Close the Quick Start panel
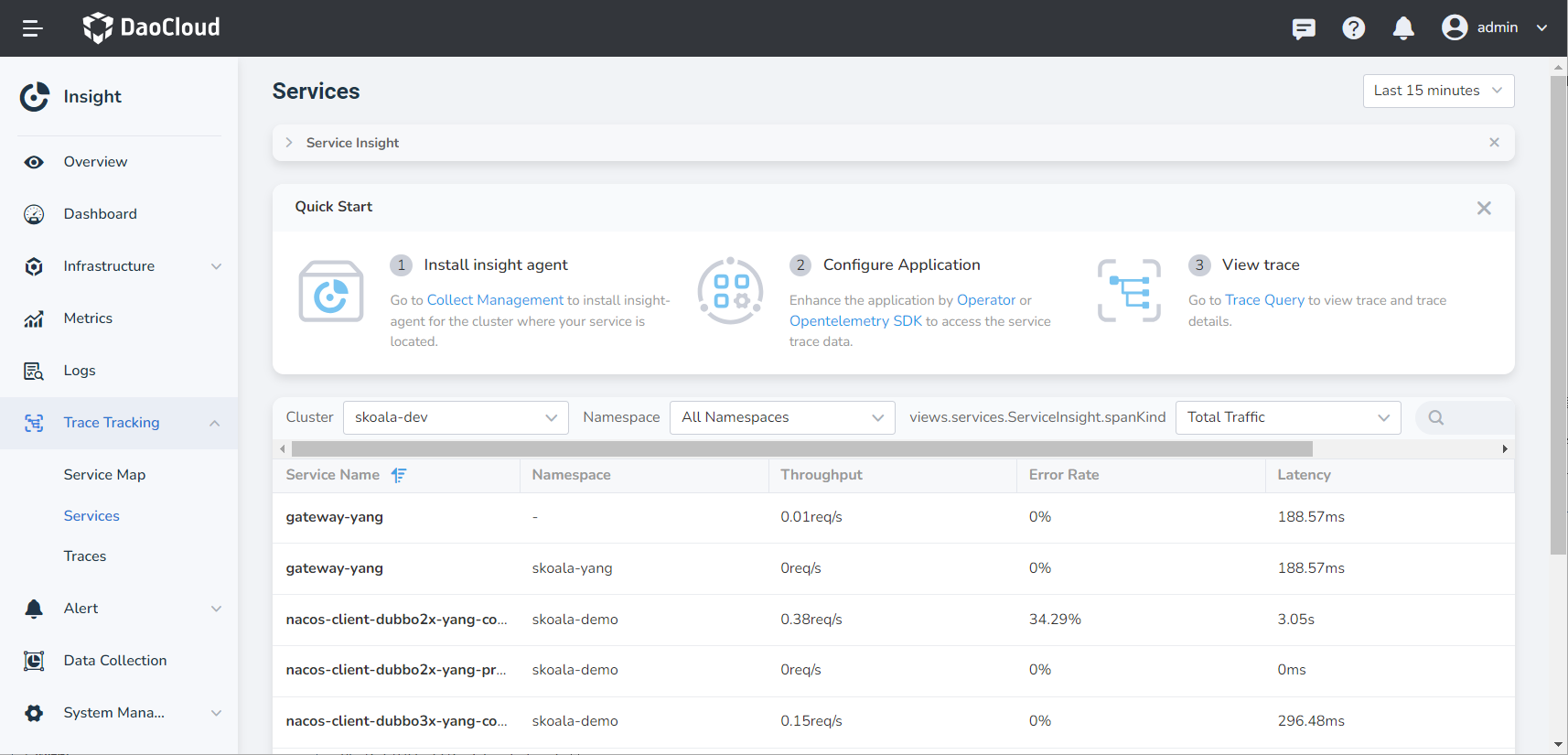1568x755 pixels. [x=1484, y=209]
